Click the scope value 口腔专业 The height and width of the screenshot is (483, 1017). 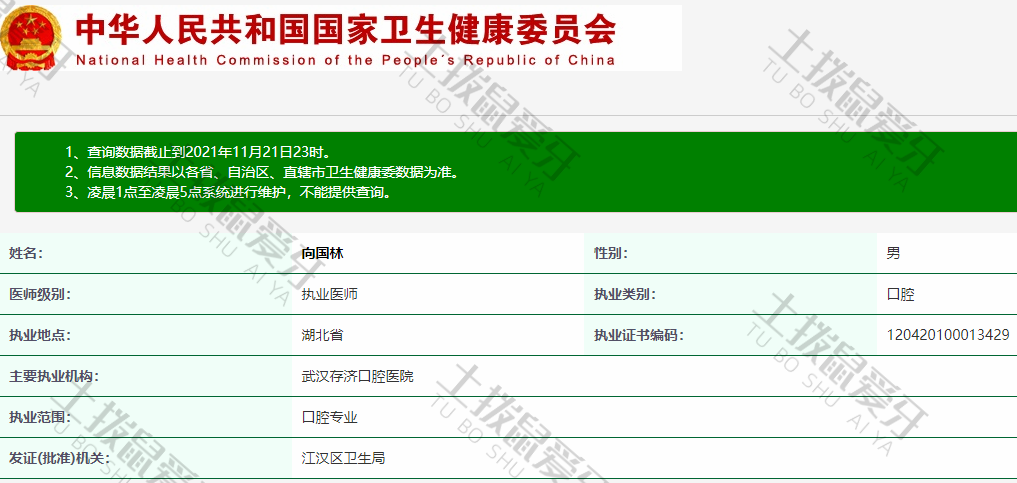(329, 418)
